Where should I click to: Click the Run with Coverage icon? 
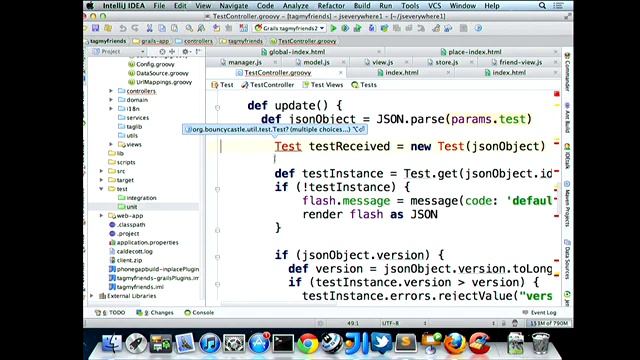tap(358, 28)
